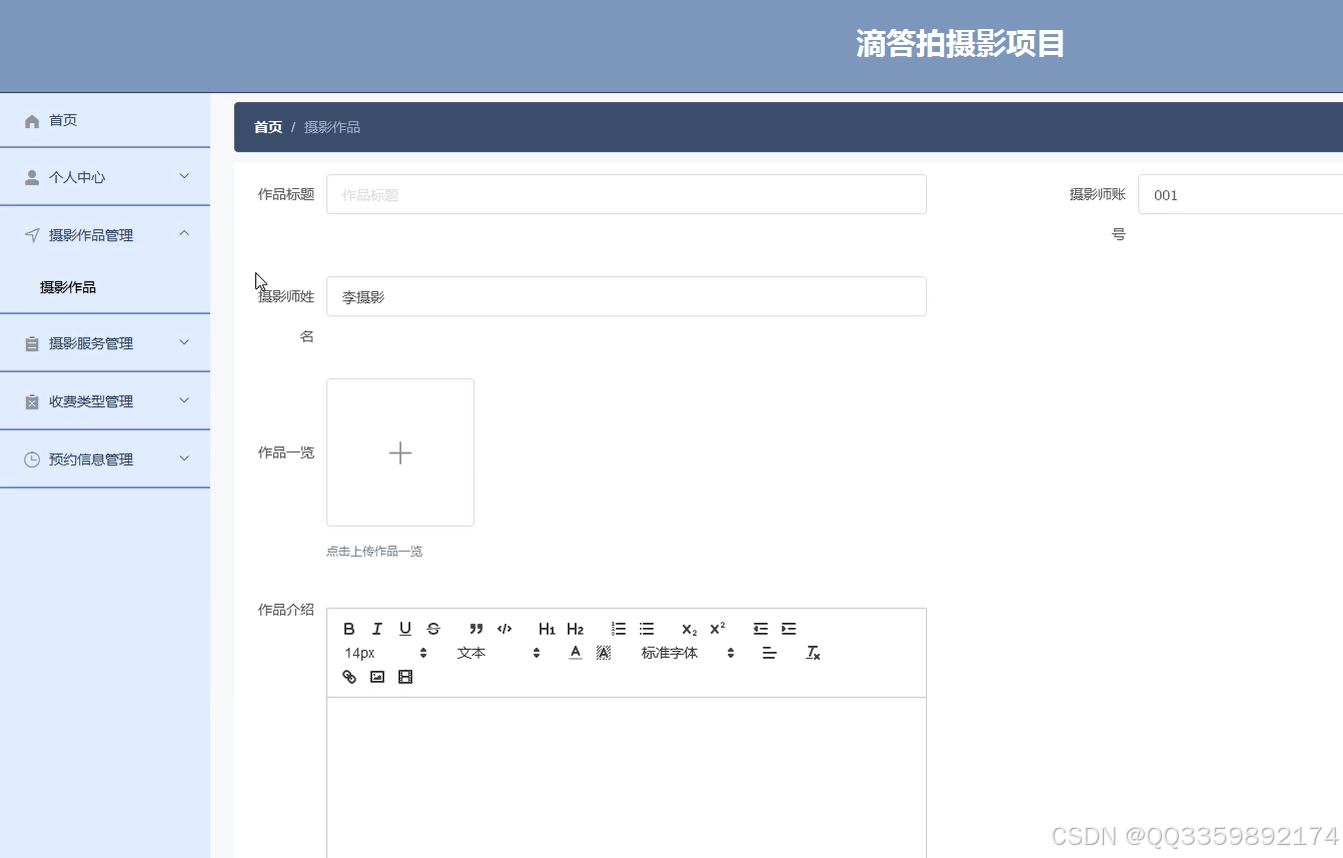Open the 文本 heading style dropdown

[x=498, y=653]
